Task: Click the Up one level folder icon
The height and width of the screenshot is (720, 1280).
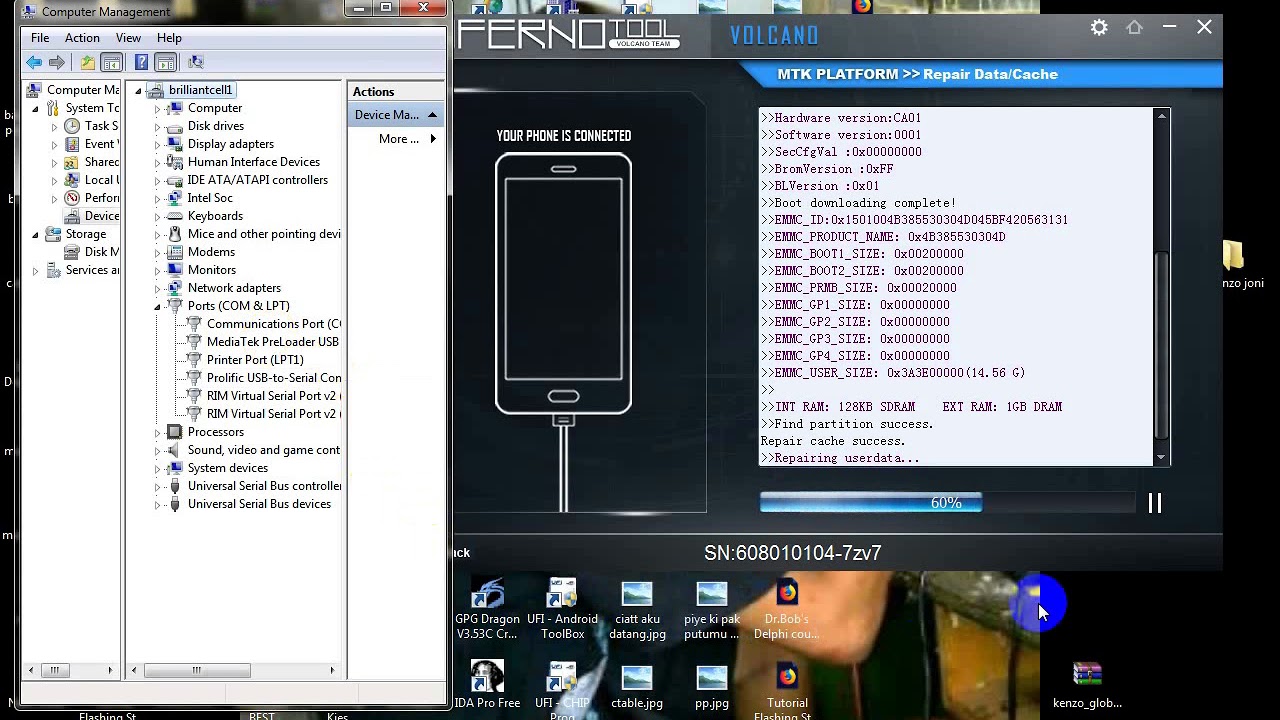Action: click(88, 63)
